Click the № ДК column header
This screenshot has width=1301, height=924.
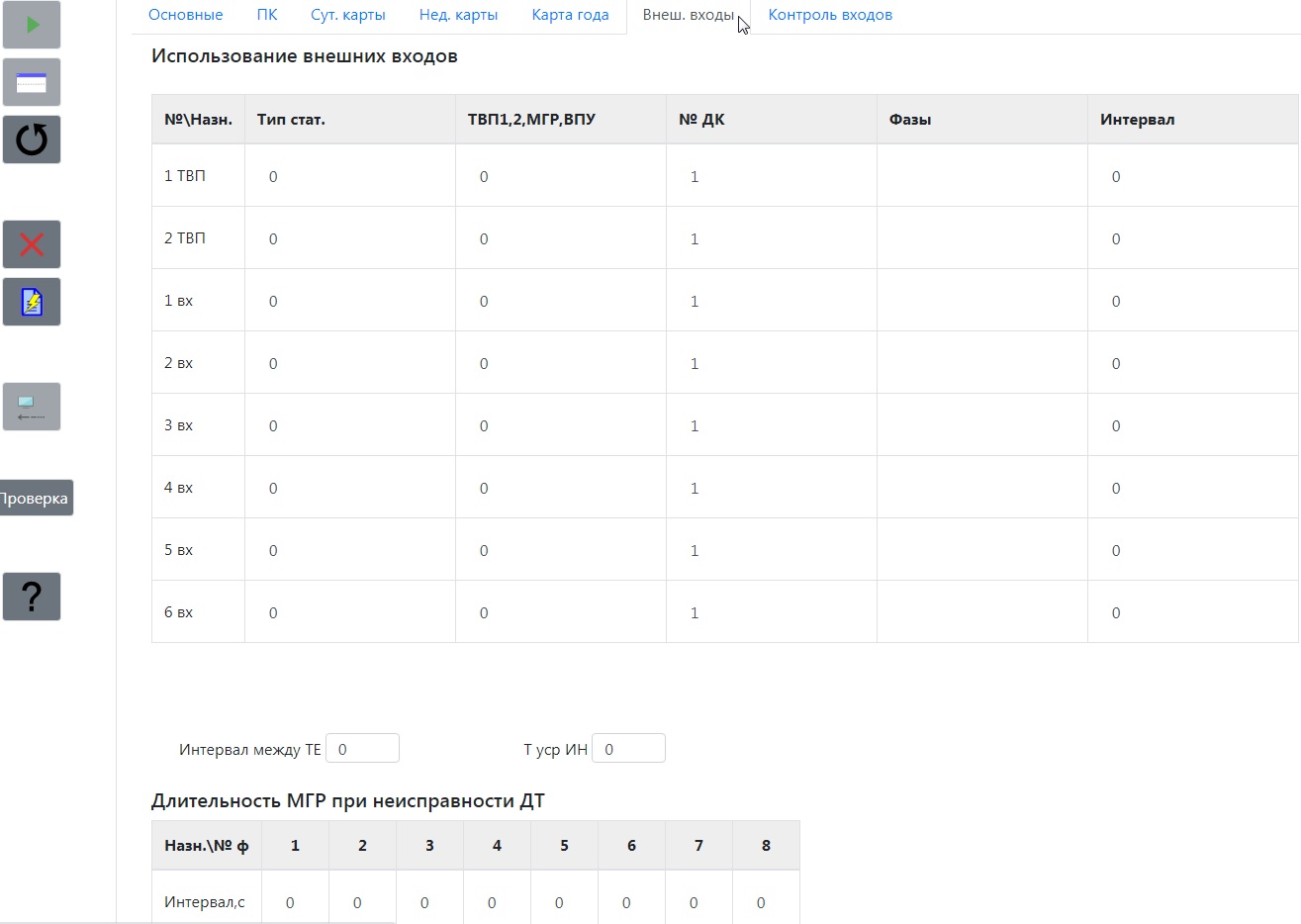point(772,120)
